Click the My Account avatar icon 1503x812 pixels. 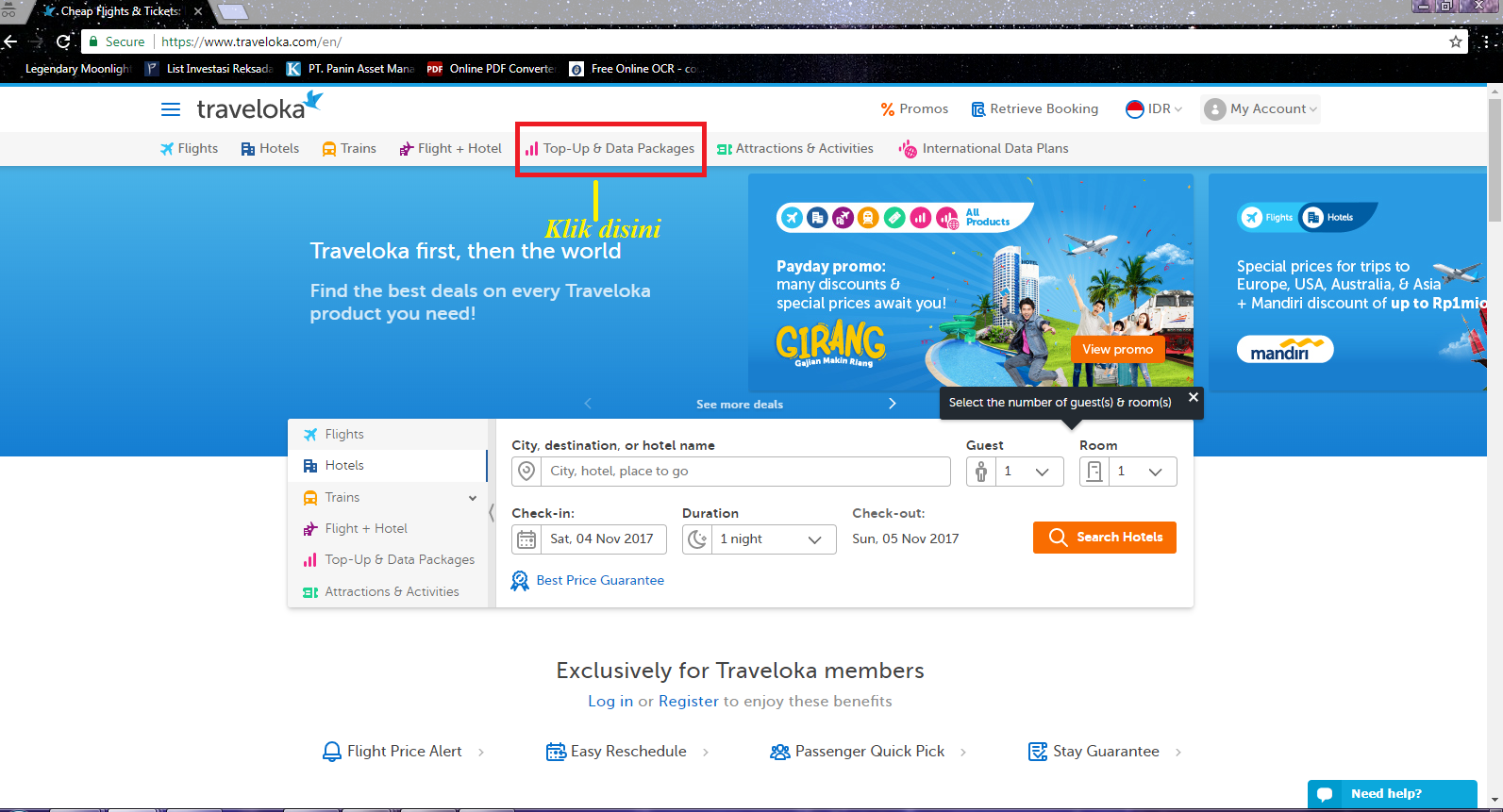pyautogui.click(x=1215, y=109)
